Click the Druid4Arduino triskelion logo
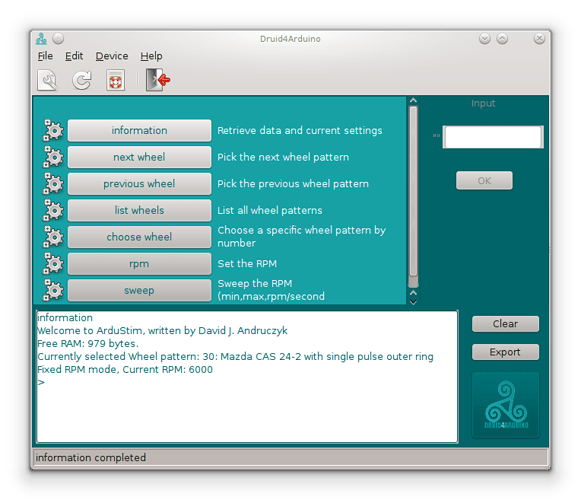Image resolution: width=581 pixels, height=500 pixels. click(506, 405)
